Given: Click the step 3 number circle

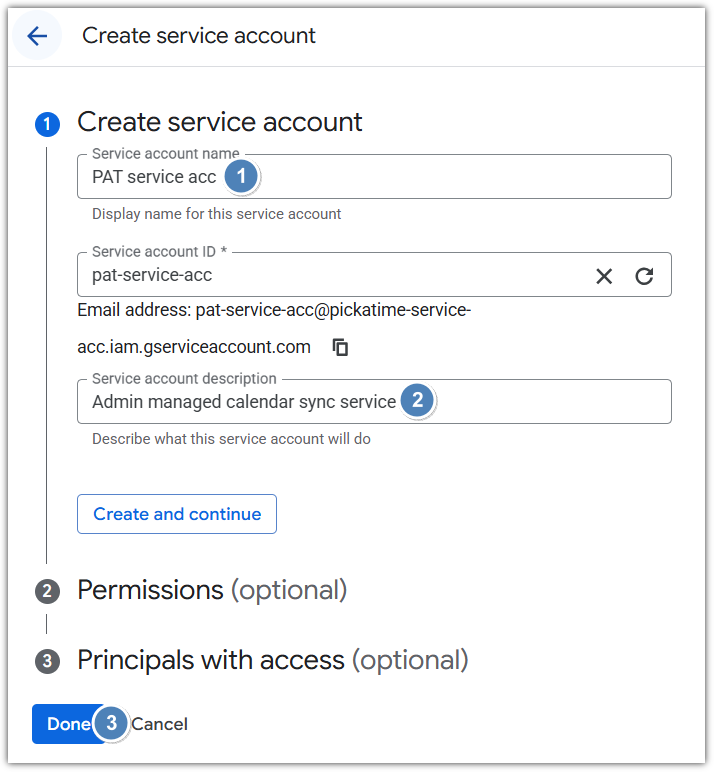Looking at the screenshot, I should click(x=47, y=661).
